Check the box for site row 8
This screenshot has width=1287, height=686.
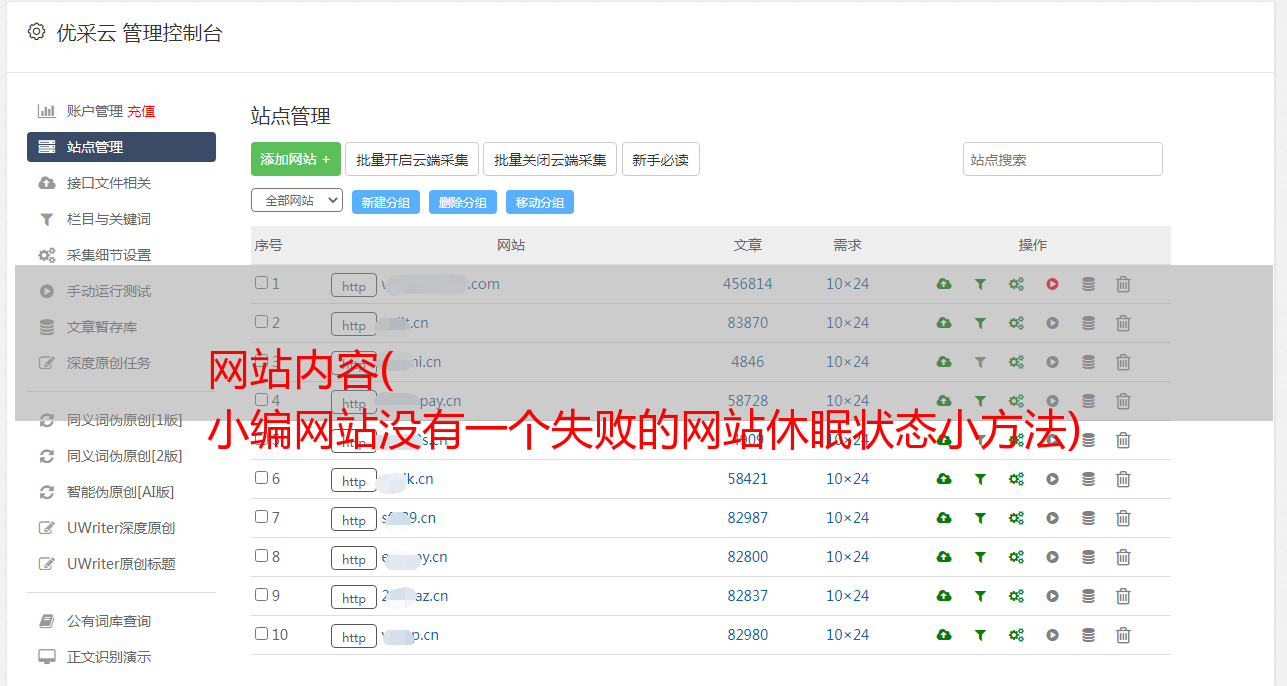click(261, 556)
